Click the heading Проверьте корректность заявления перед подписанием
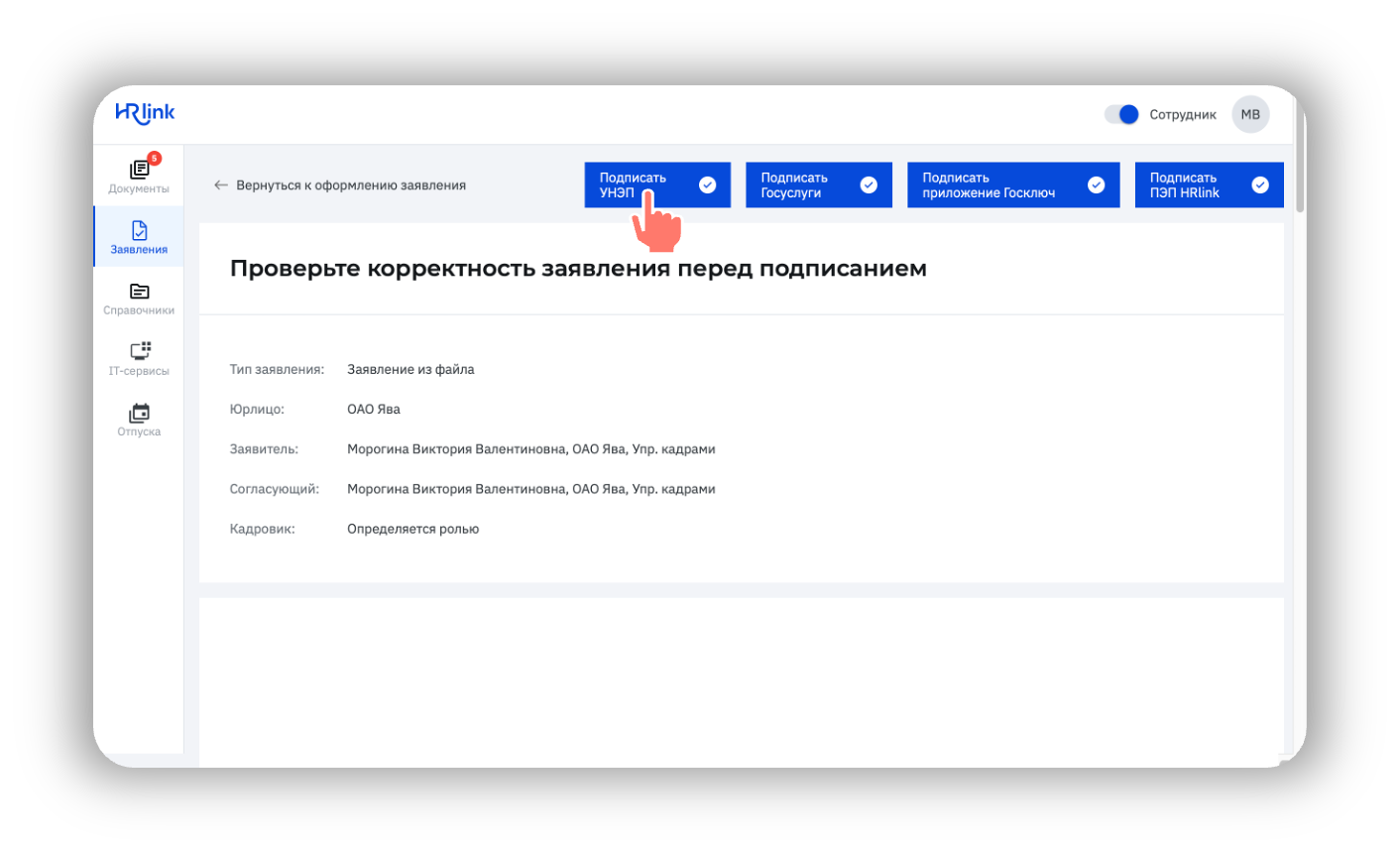 click(578, 269)
